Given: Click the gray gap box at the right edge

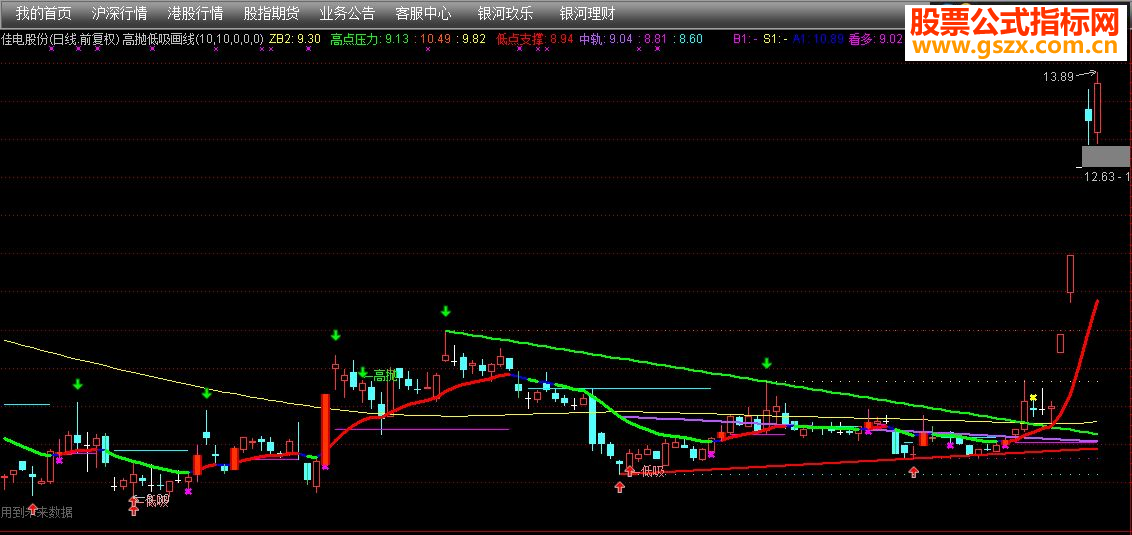Looking at the screenshot, I should (1106, 156).
